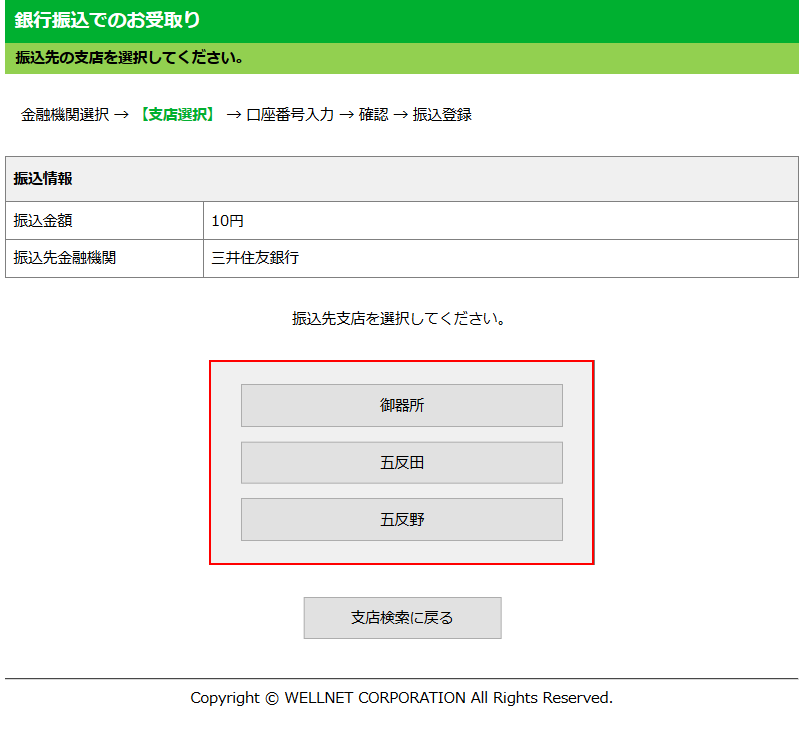803x755 pixels.
Task: Click the 振込金額 label cell
Action: coord(43,221)
